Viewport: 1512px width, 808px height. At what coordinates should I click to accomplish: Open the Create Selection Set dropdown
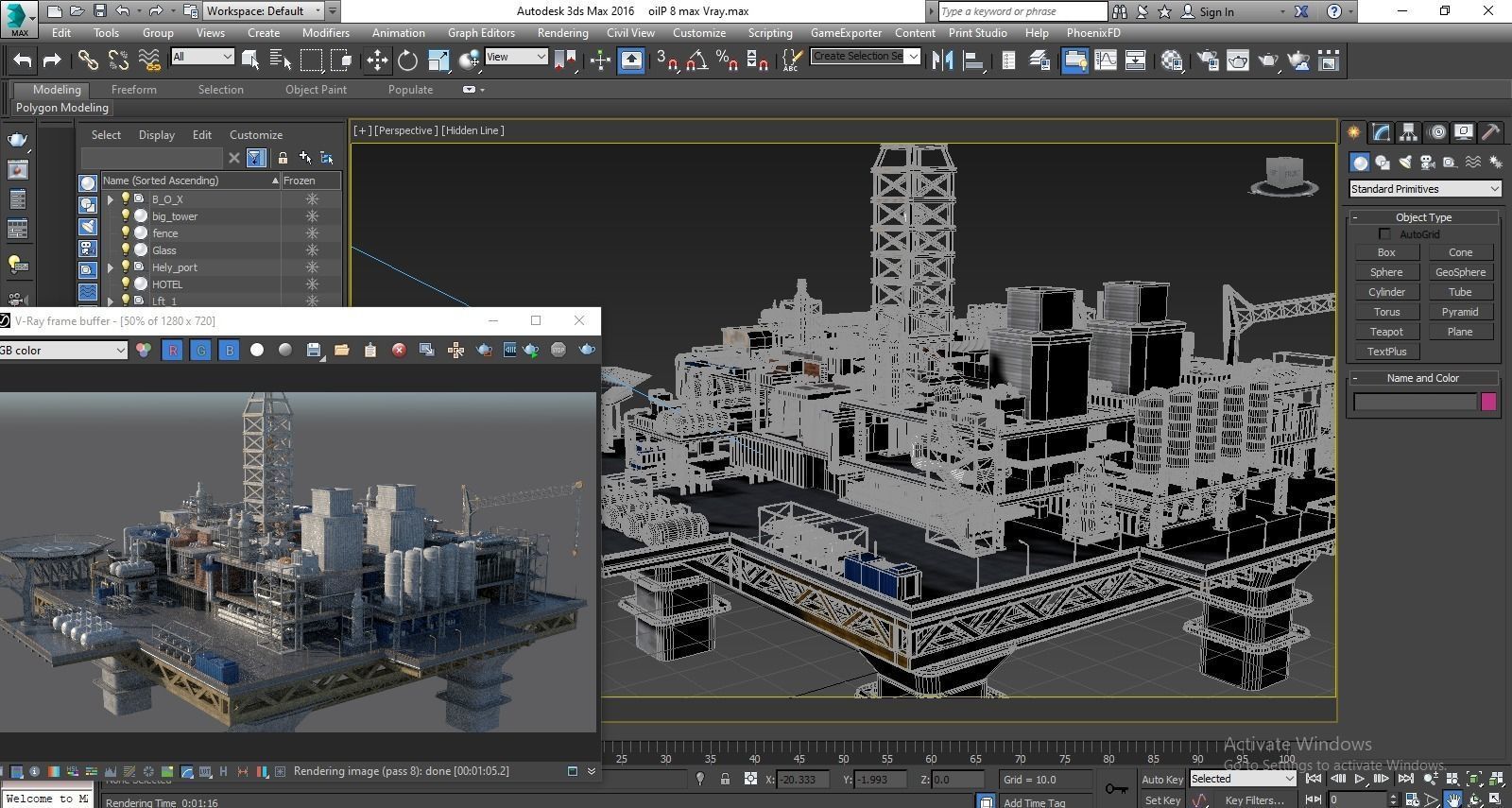tap(865, 56)
